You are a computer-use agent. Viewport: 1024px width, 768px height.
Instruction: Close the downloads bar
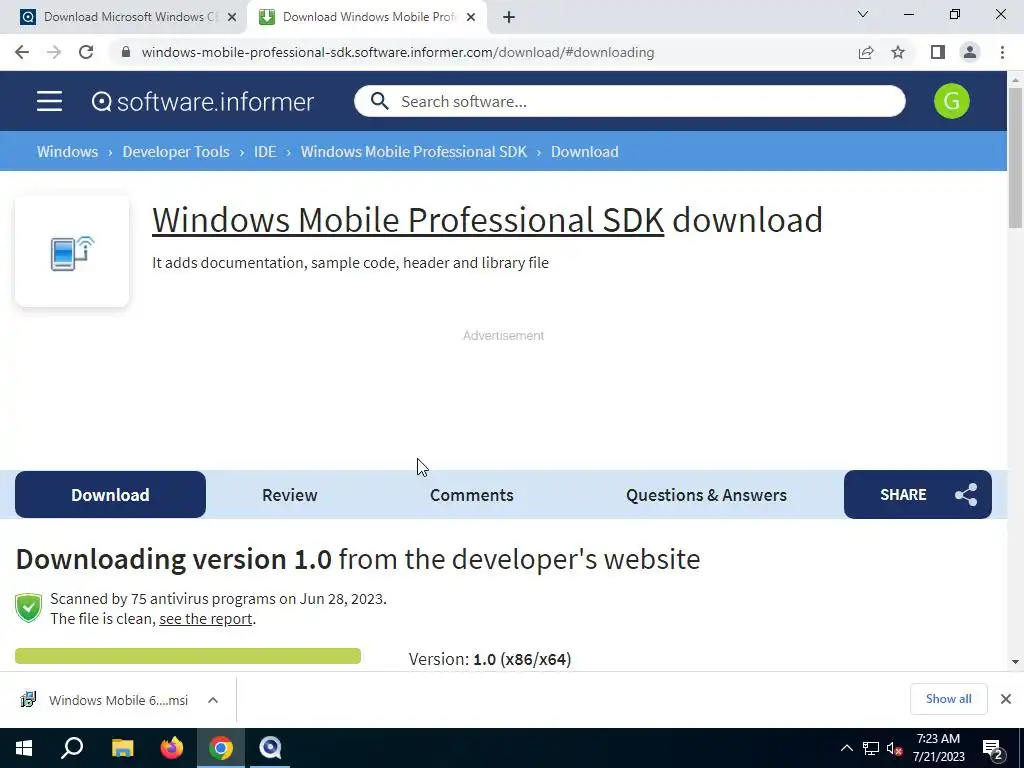pos(1006,699)
